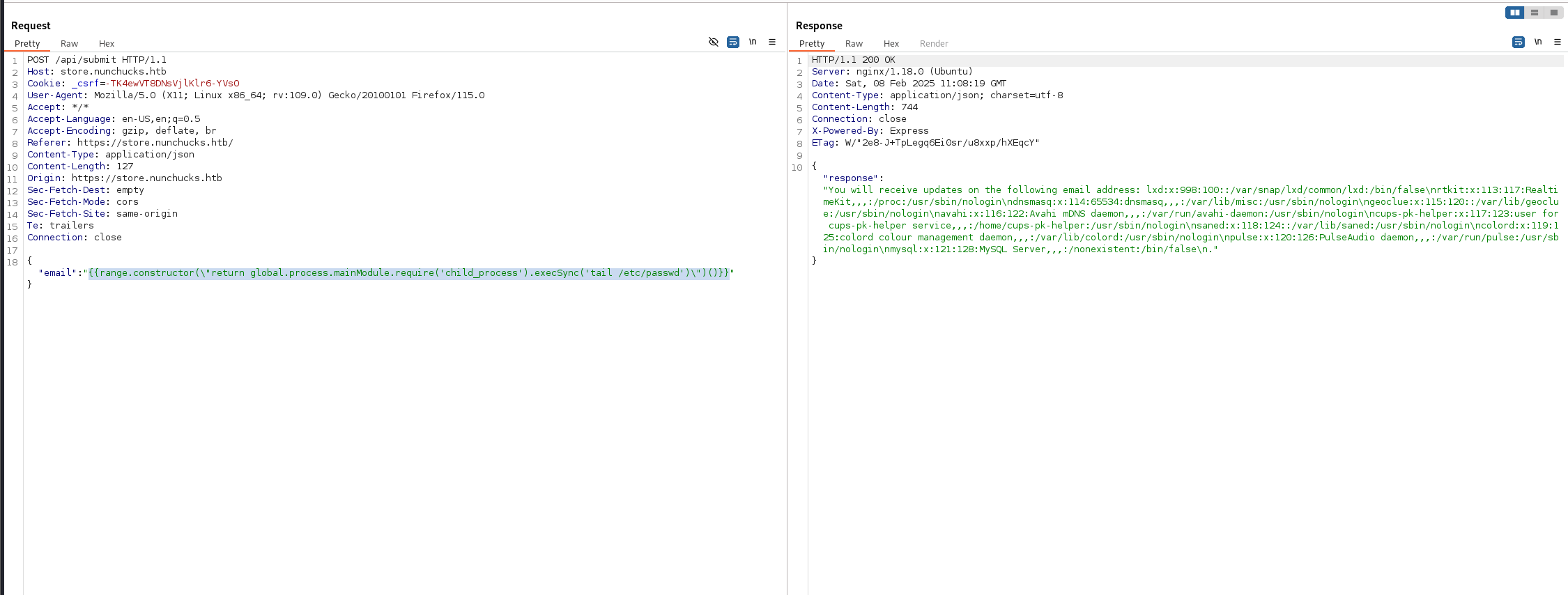Select the side-by-side layout icon

tap(1514, 13)
